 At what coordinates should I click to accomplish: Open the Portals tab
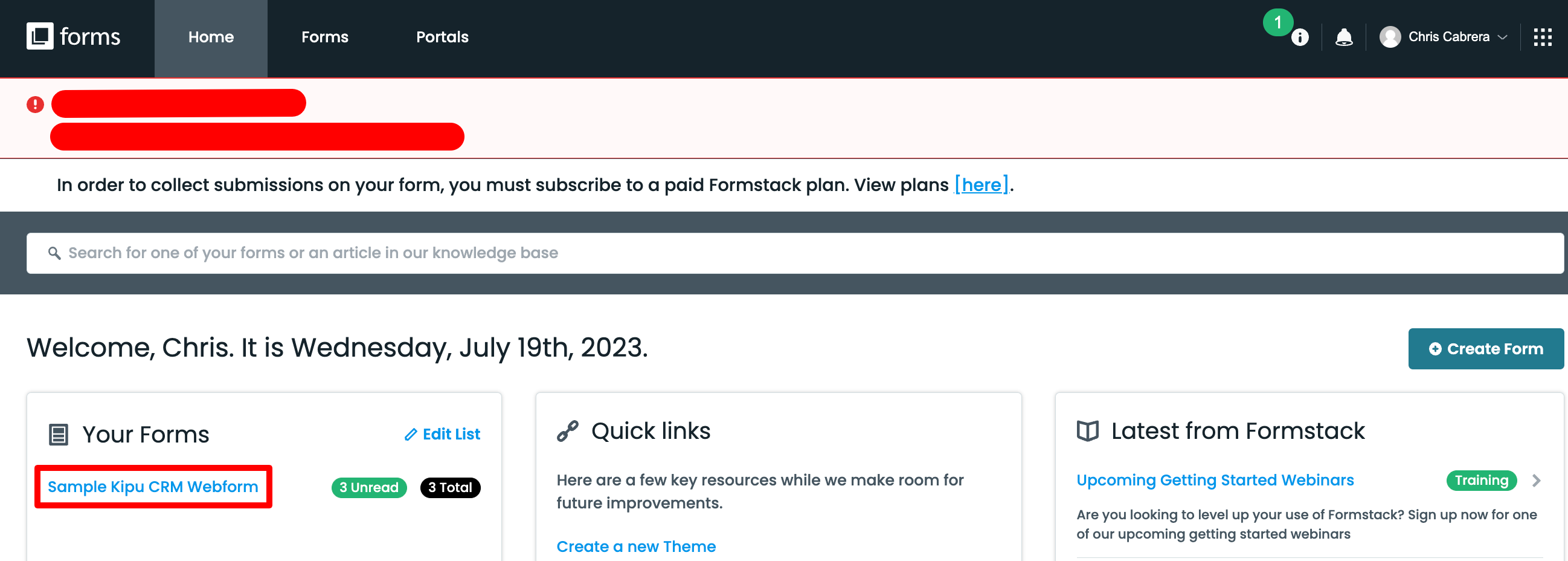pyautogui.click(x=442, y=37)
